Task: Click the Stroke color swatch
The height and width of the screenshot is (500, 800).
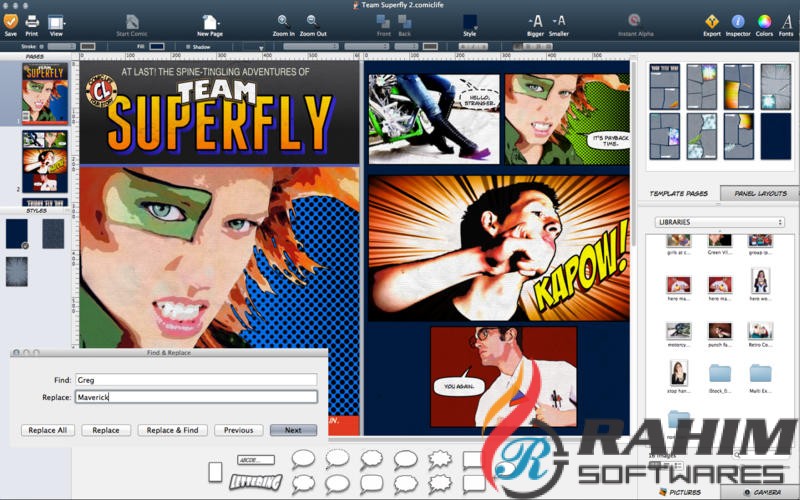Action: (88, 46)
